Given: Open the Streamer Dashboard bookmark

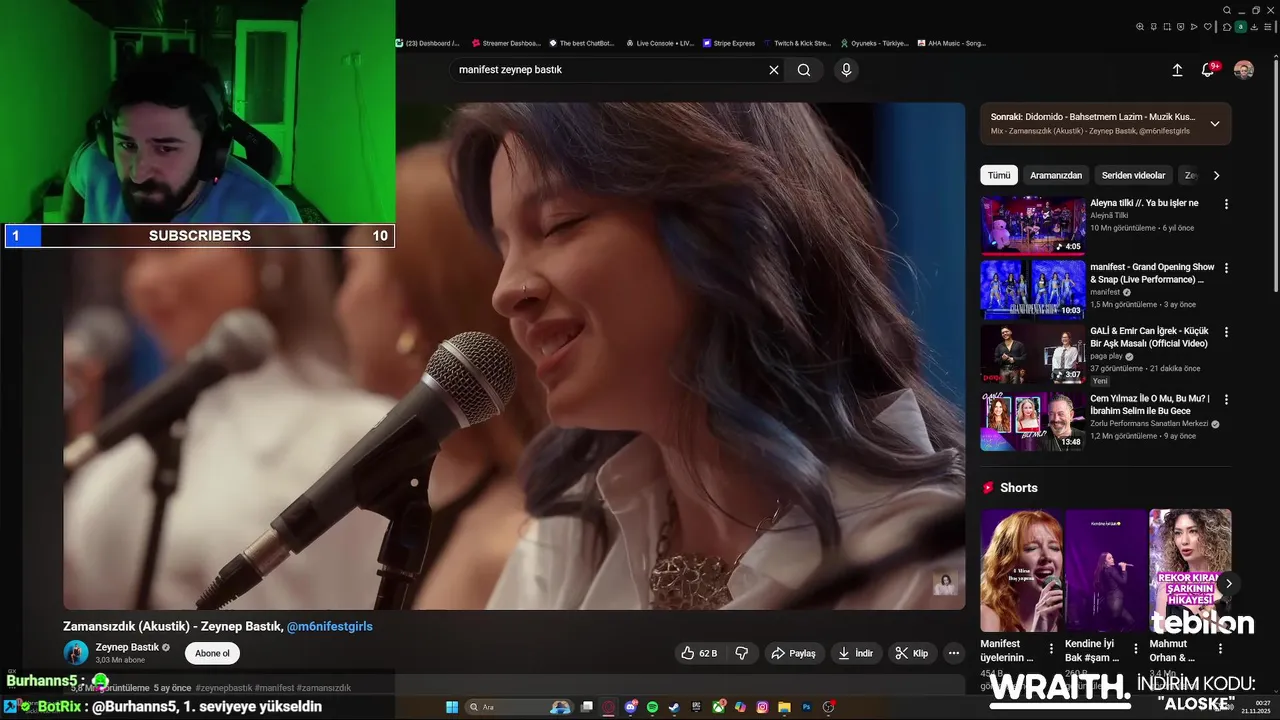Looking at the screenshot, I should tap(506, 43).
